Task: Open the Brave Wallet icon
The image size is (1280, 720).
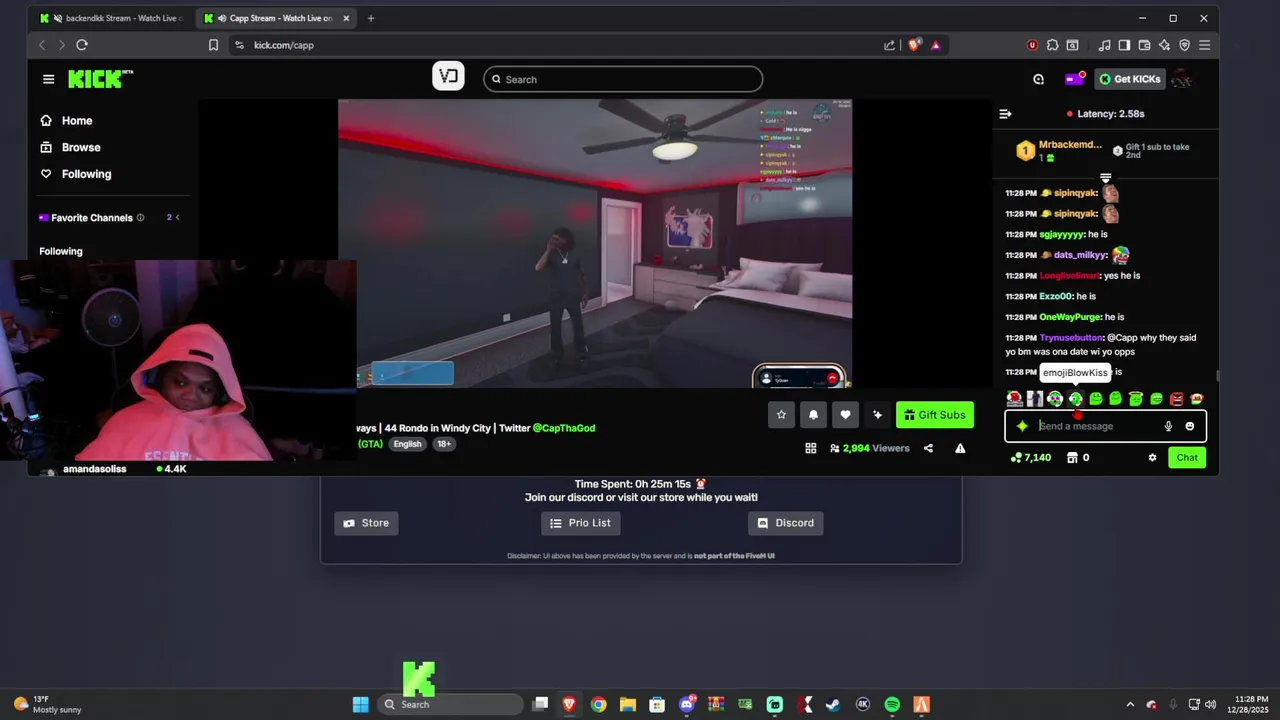Action: coord(1145,45)
